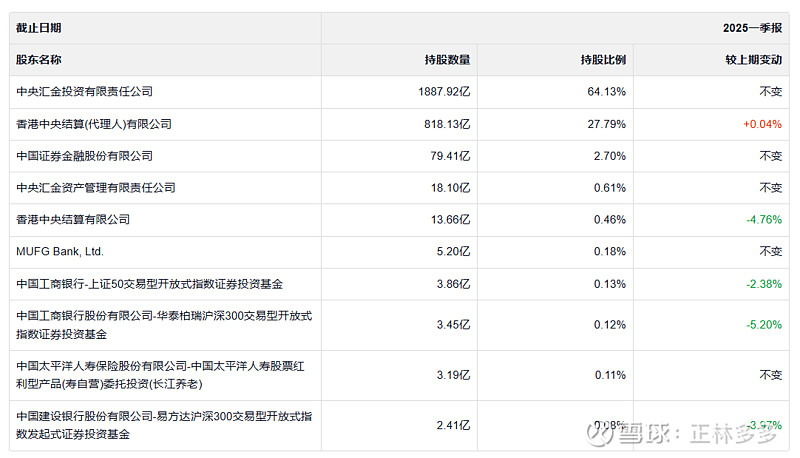Viewport: 800px width, 458px height.
Task: Open 中央汇金投资有限责任公司 shareholder name
Action: 85,92
